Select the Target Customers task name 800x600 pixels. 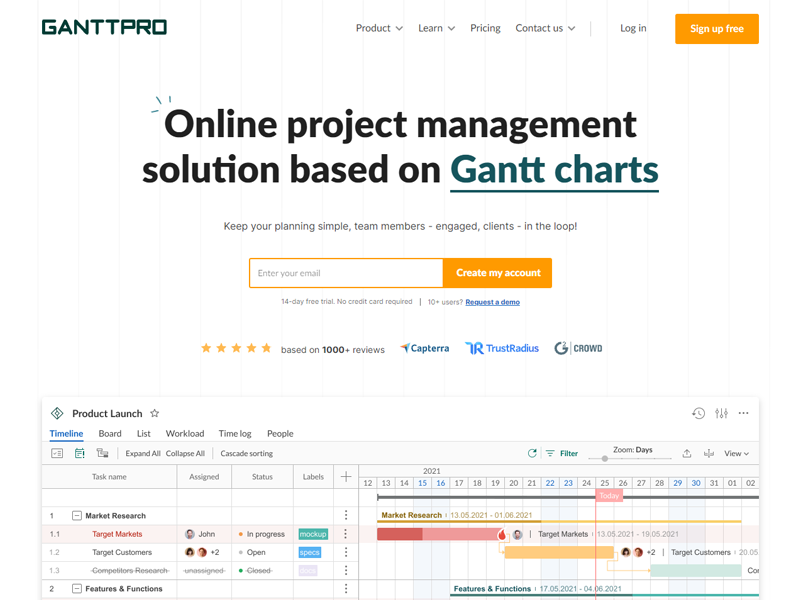(x=122, y=553)
